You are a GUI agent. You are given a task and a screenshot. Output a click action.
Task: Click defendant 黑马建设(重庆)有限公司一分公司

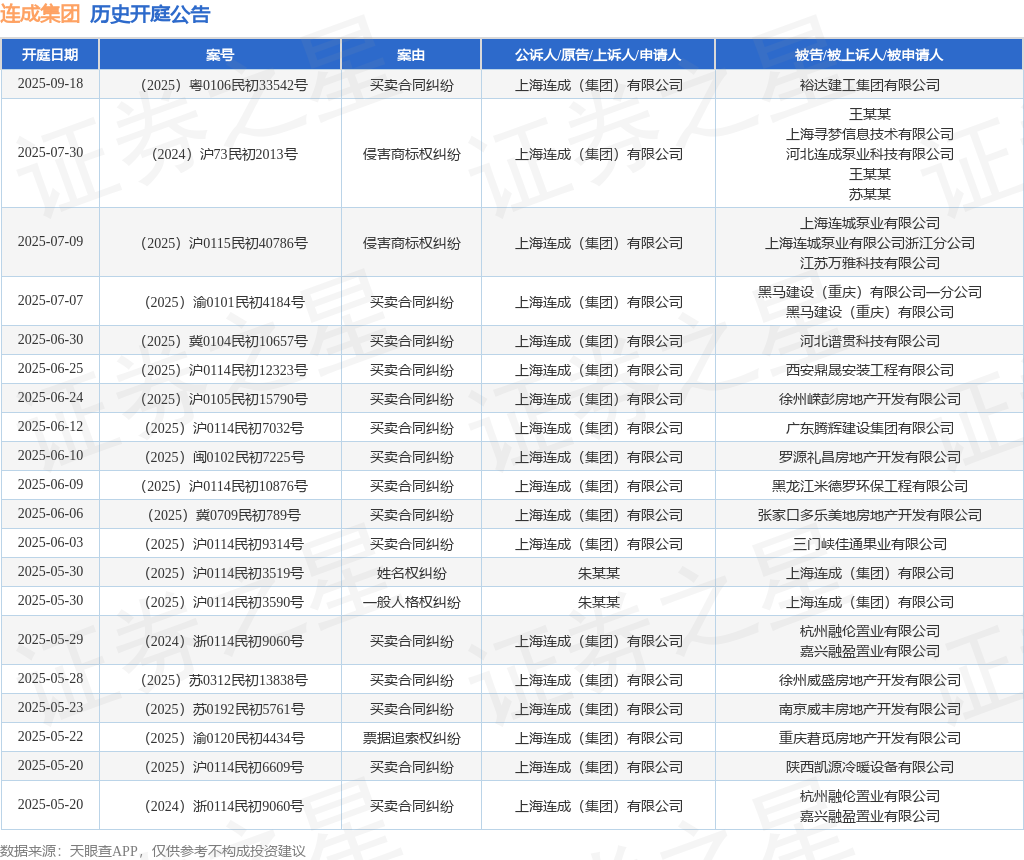(869, 292)
